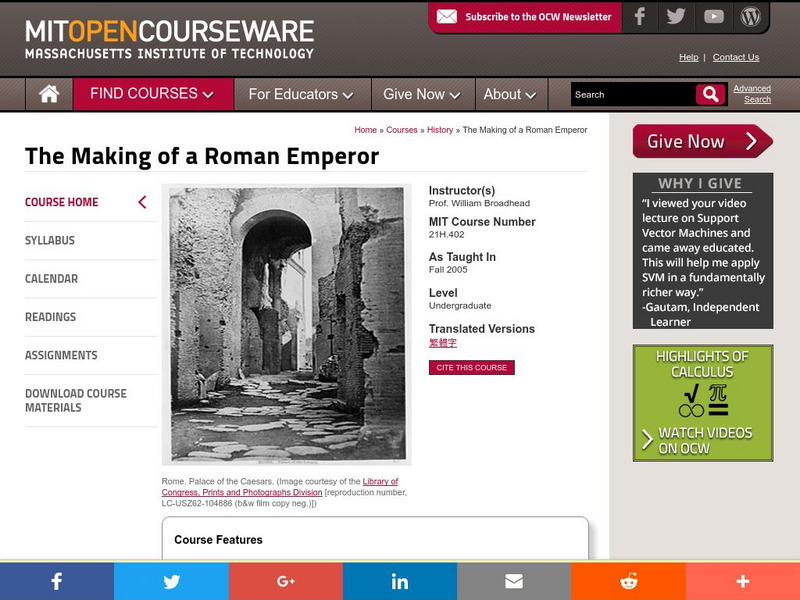Viewport: 800px width, 600px height.
Task: Click the page title The Making of a Roman Emperor
Action: coord(202,156)
